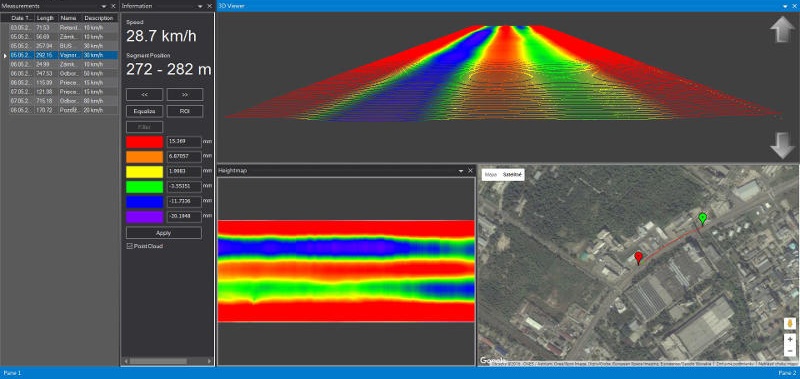This screenshot has width=800, height=379.
Task: Open Heightmap panel dropdown arrow
Action: [461, 170]
